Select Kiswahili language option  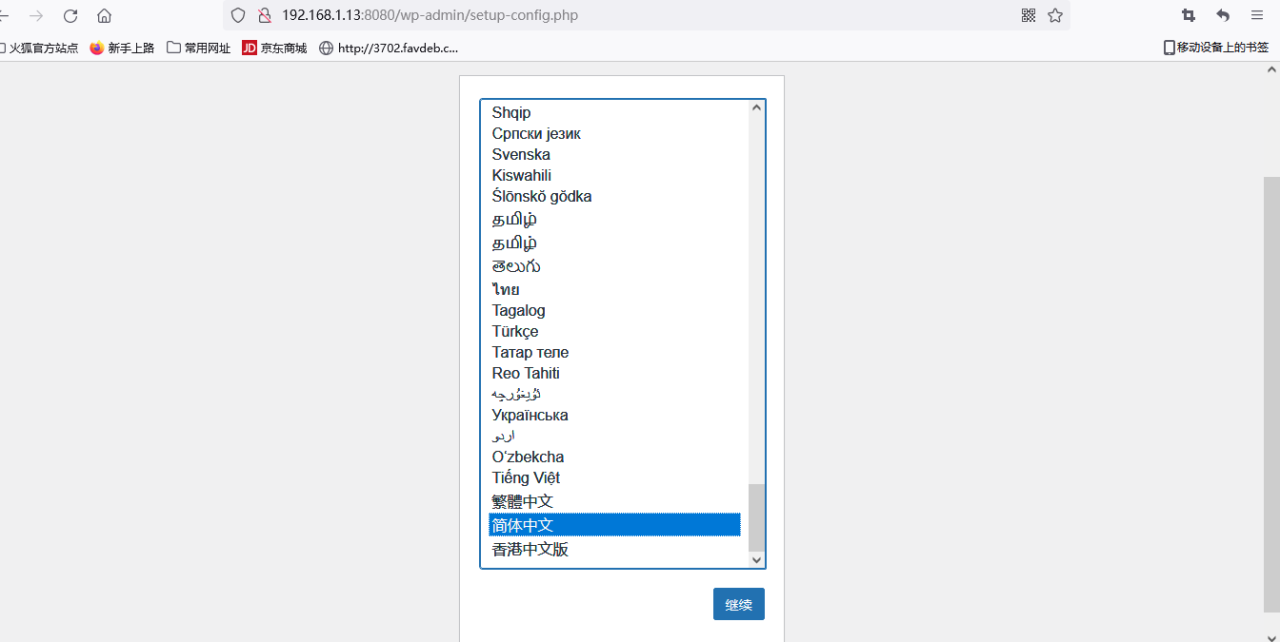click(614, 175)
